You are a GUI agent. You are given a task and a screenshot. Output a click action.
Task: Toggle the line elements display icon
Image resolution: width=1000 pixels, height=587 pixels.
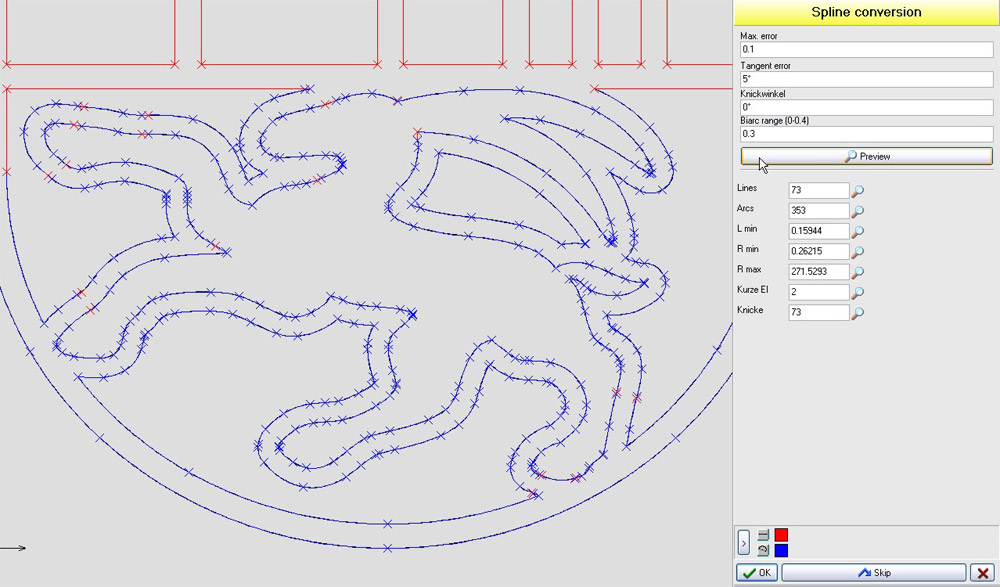coord(763,535)
